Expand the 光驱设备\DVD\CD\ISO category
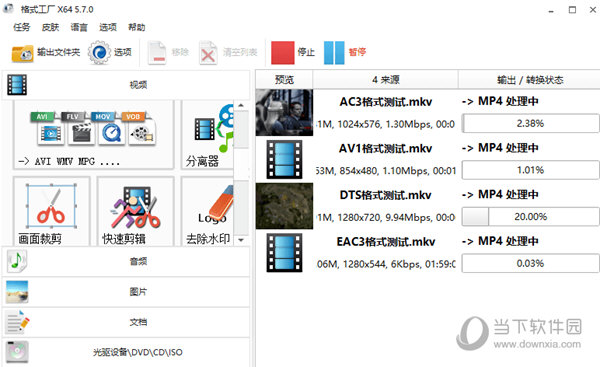Viewport: 600px width, 367px height. (126, 352)
